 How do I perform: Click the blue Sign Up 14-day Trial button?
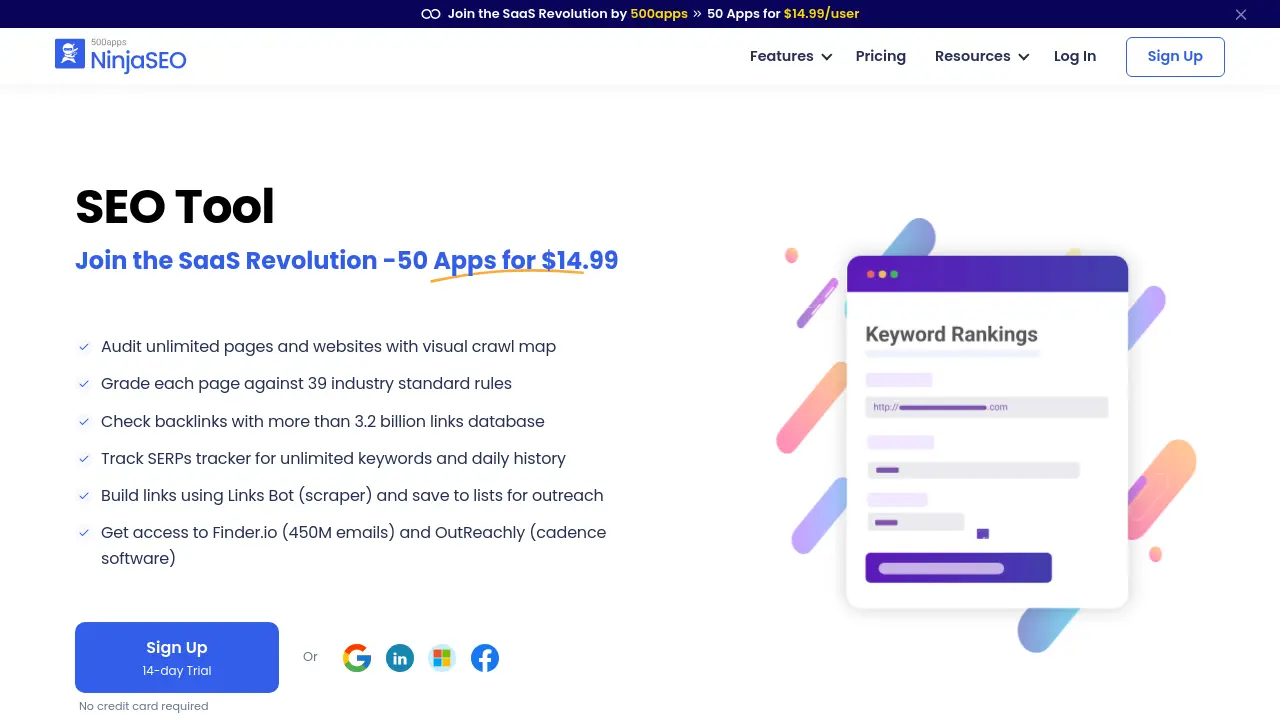177,657
